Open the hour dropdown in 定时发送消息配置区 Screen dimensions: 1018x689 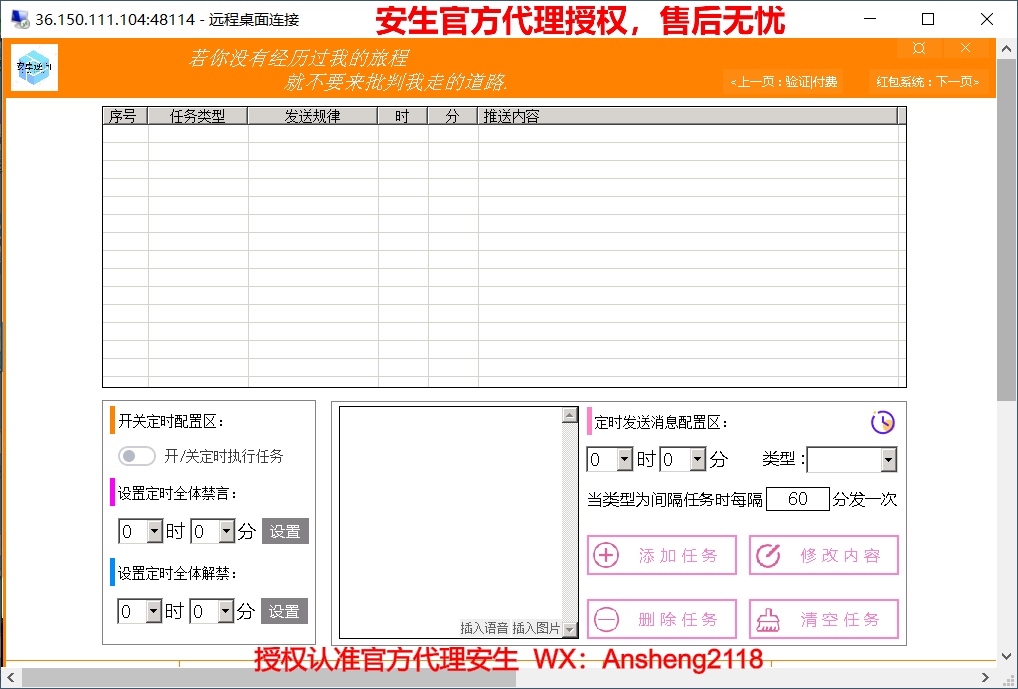pyautogui.click(x=624, y=460)
